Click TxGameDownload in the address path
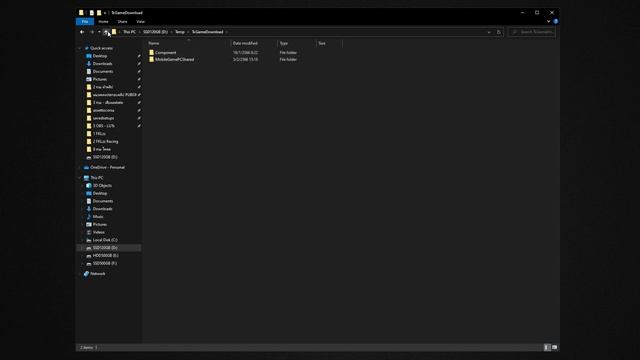The height and width of the screenshot is (360, 640). (207, 32)
